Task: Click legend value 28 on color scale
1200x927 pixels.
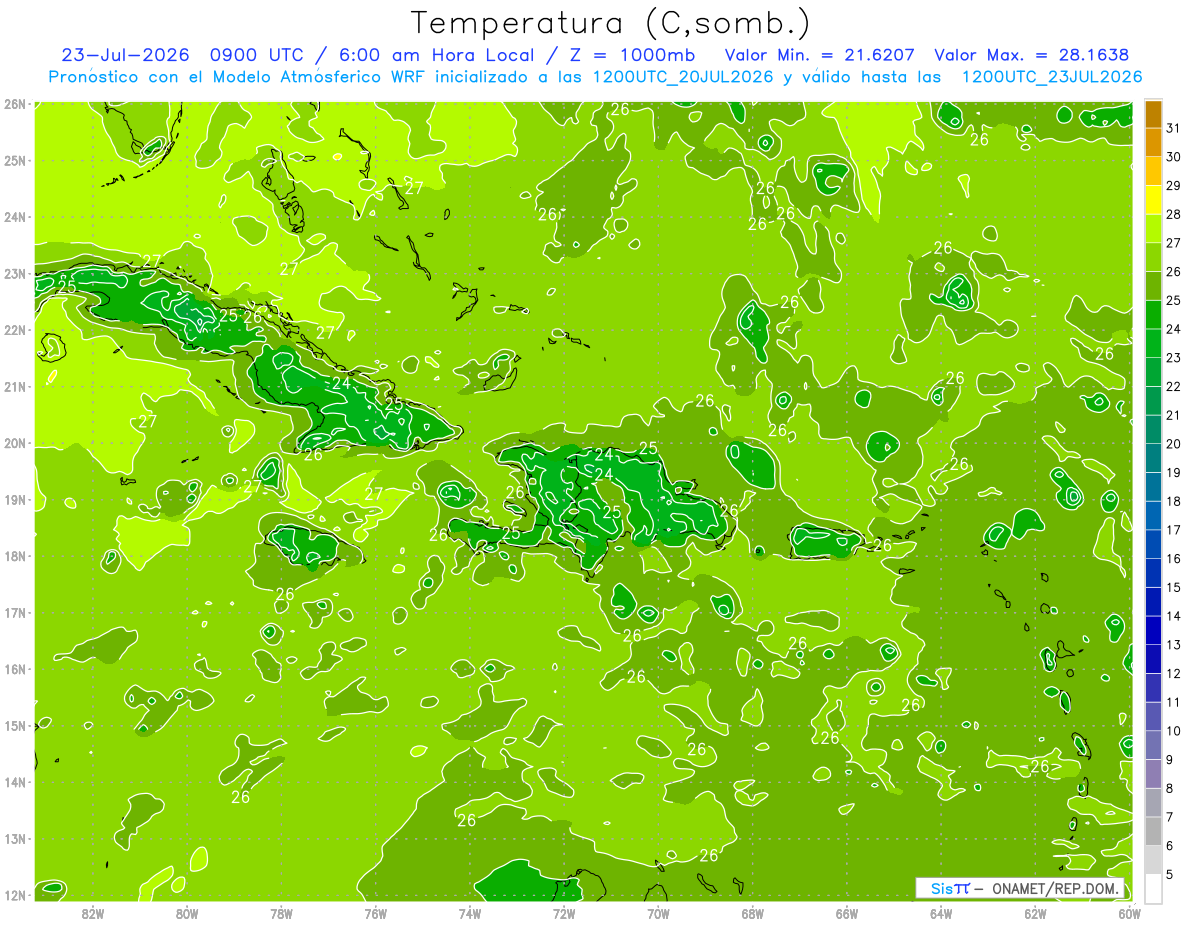Action: (1174, 214)
